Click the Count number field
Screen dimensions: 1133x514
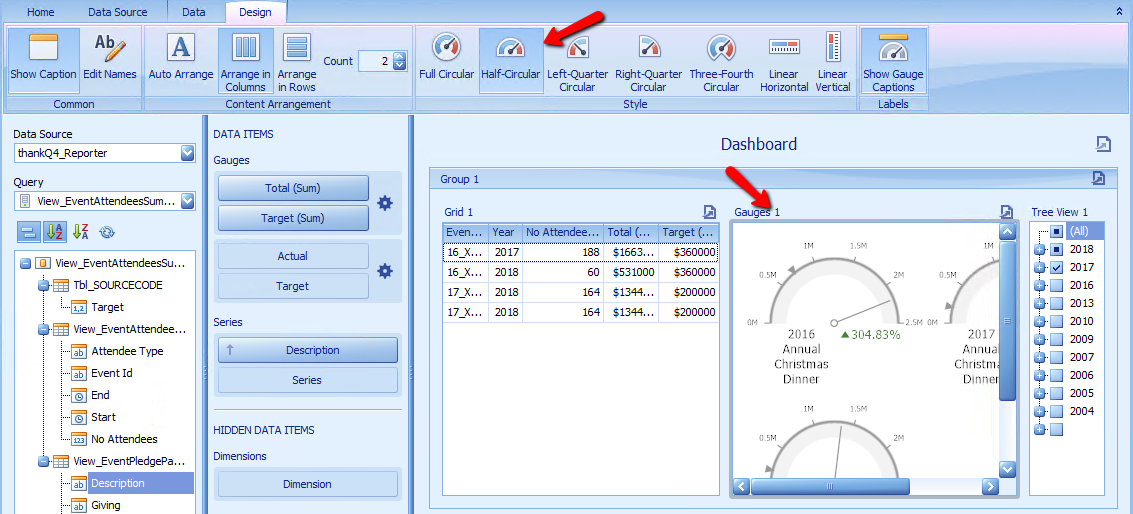[x=376, y=61]
